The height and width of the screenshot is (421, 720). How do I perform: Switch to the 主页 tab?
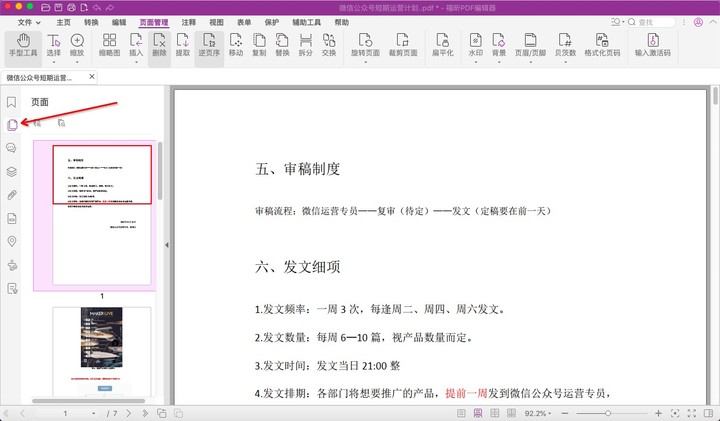(x=63, y=22)
